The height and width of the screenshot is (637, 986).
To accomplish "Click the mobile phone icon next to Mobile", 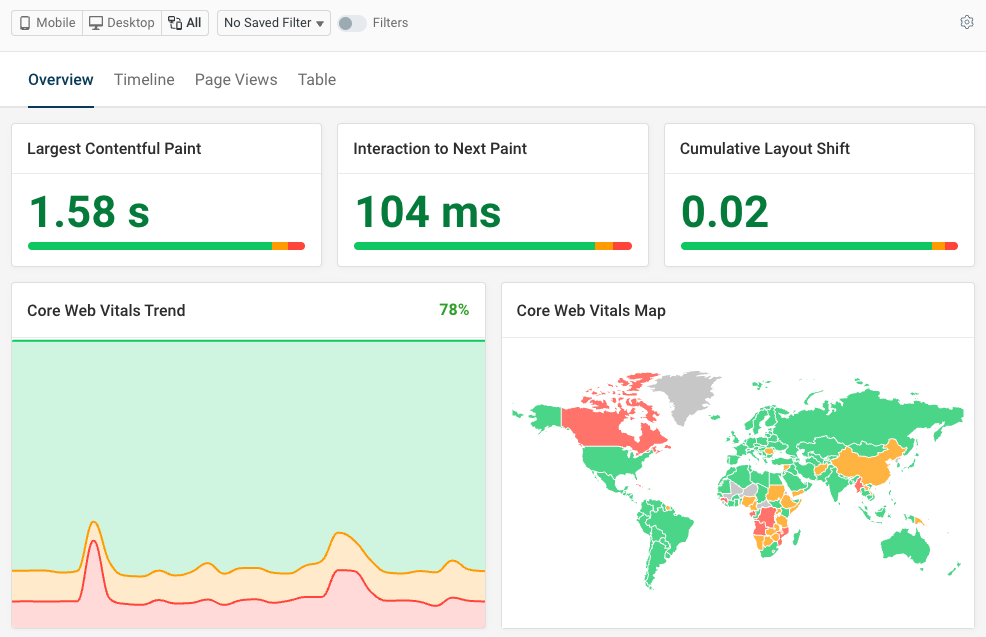I will coord(24,22).
